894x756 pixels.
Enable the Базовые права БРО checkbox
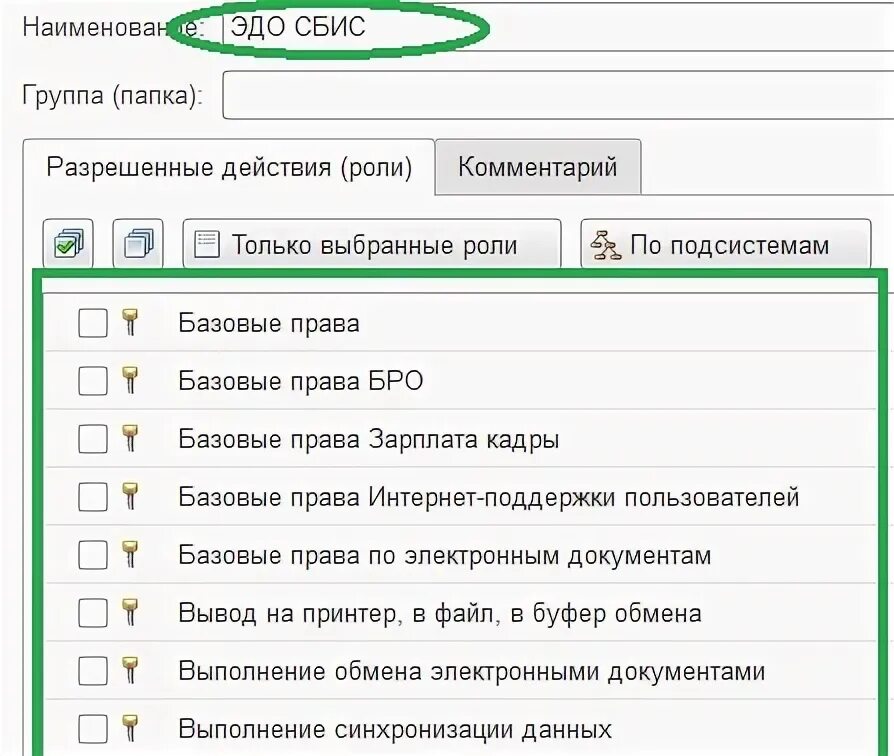coord(93,380)
